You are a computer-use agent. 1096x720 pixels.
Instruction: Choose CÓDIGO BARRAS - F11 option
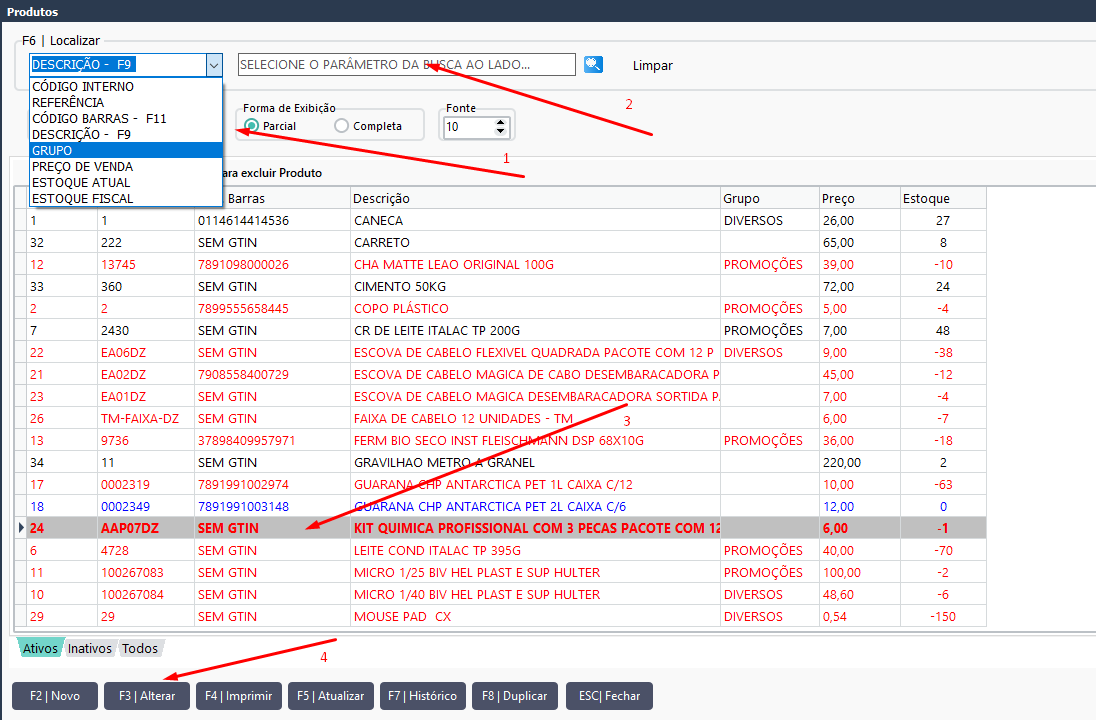point(126,119)
